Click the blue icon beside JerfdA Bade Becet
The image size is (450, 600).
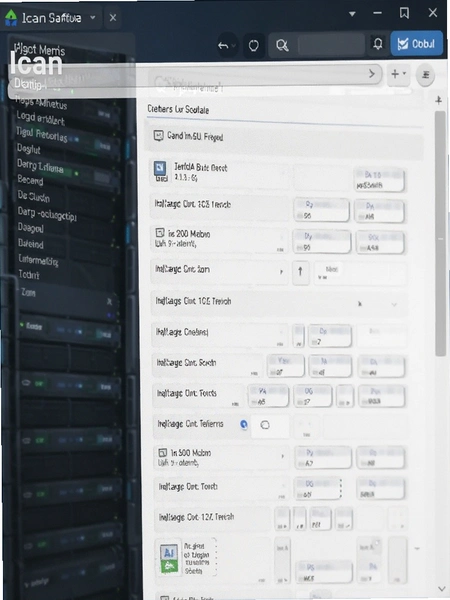point(160,168)
